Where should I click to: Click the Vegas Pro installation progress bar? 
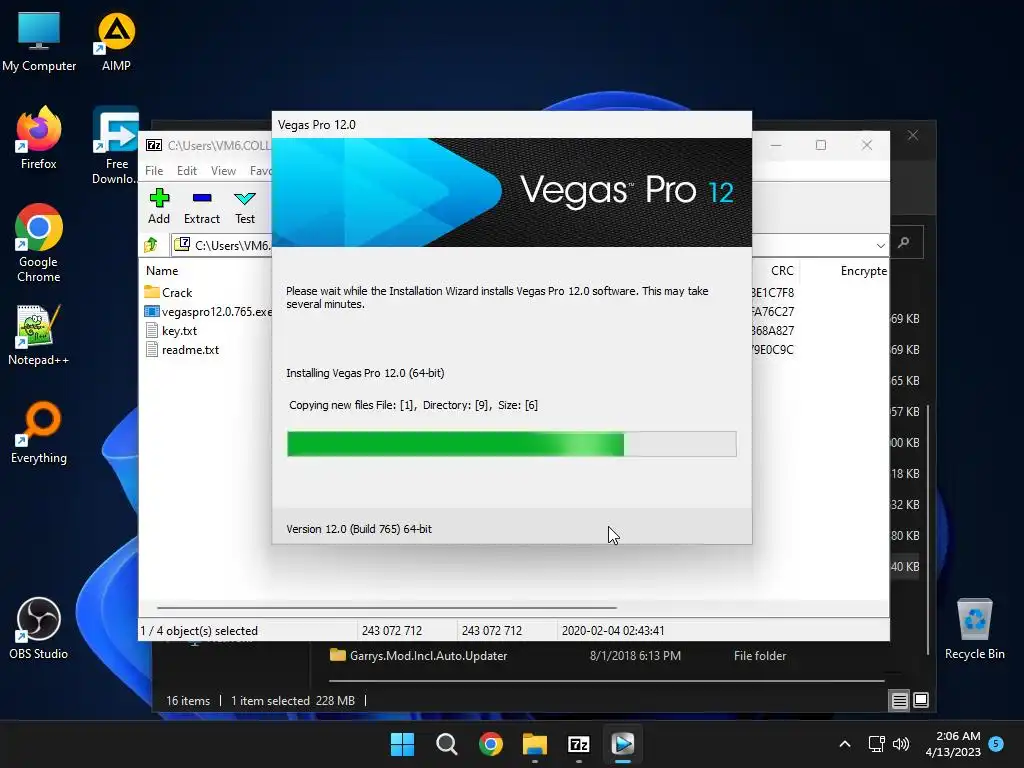tap(511, 444)
